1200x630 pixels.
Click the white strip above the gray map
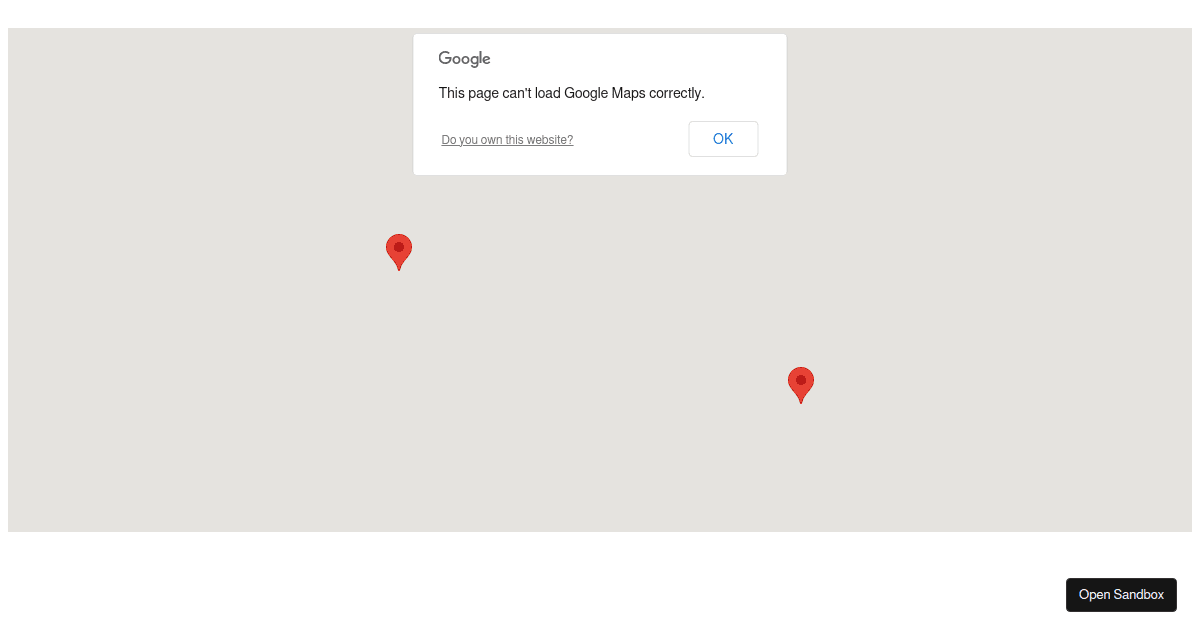600,13
